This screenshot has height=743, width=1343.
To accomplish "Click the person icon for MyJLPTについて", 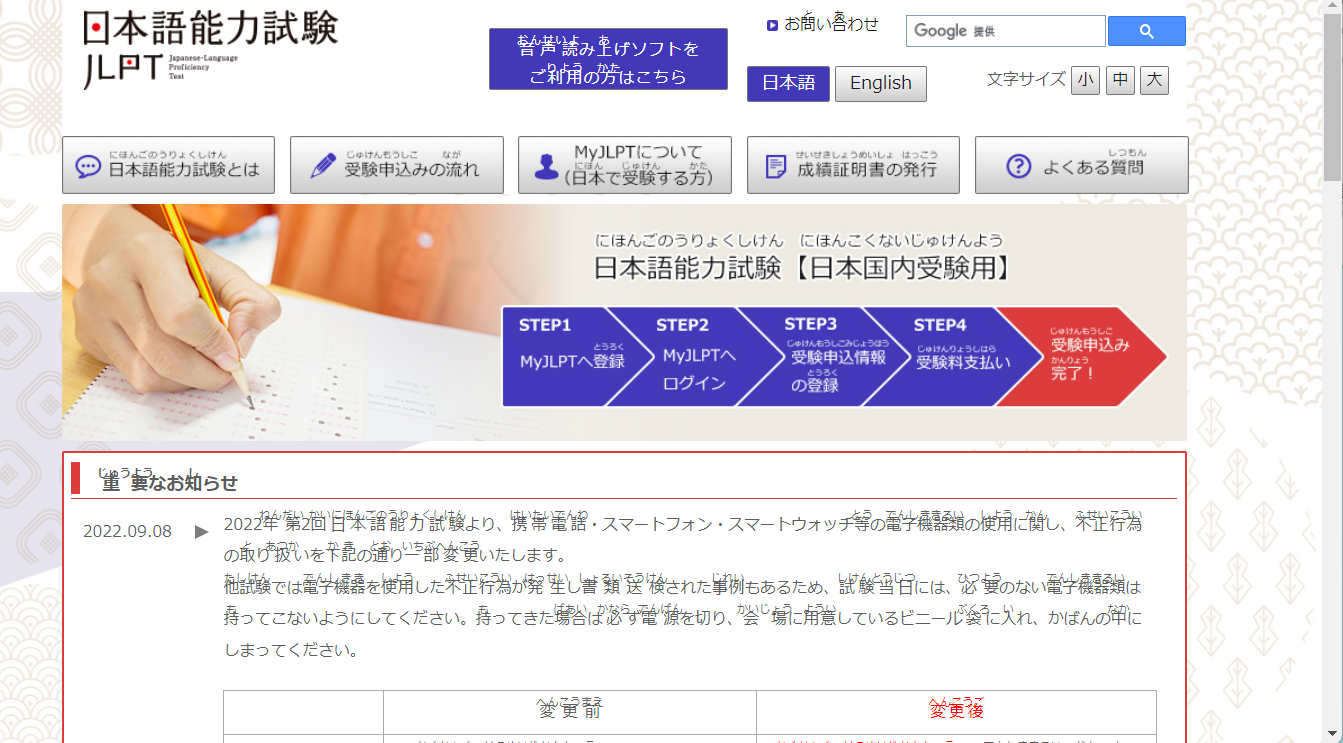I will coord(546,166).
